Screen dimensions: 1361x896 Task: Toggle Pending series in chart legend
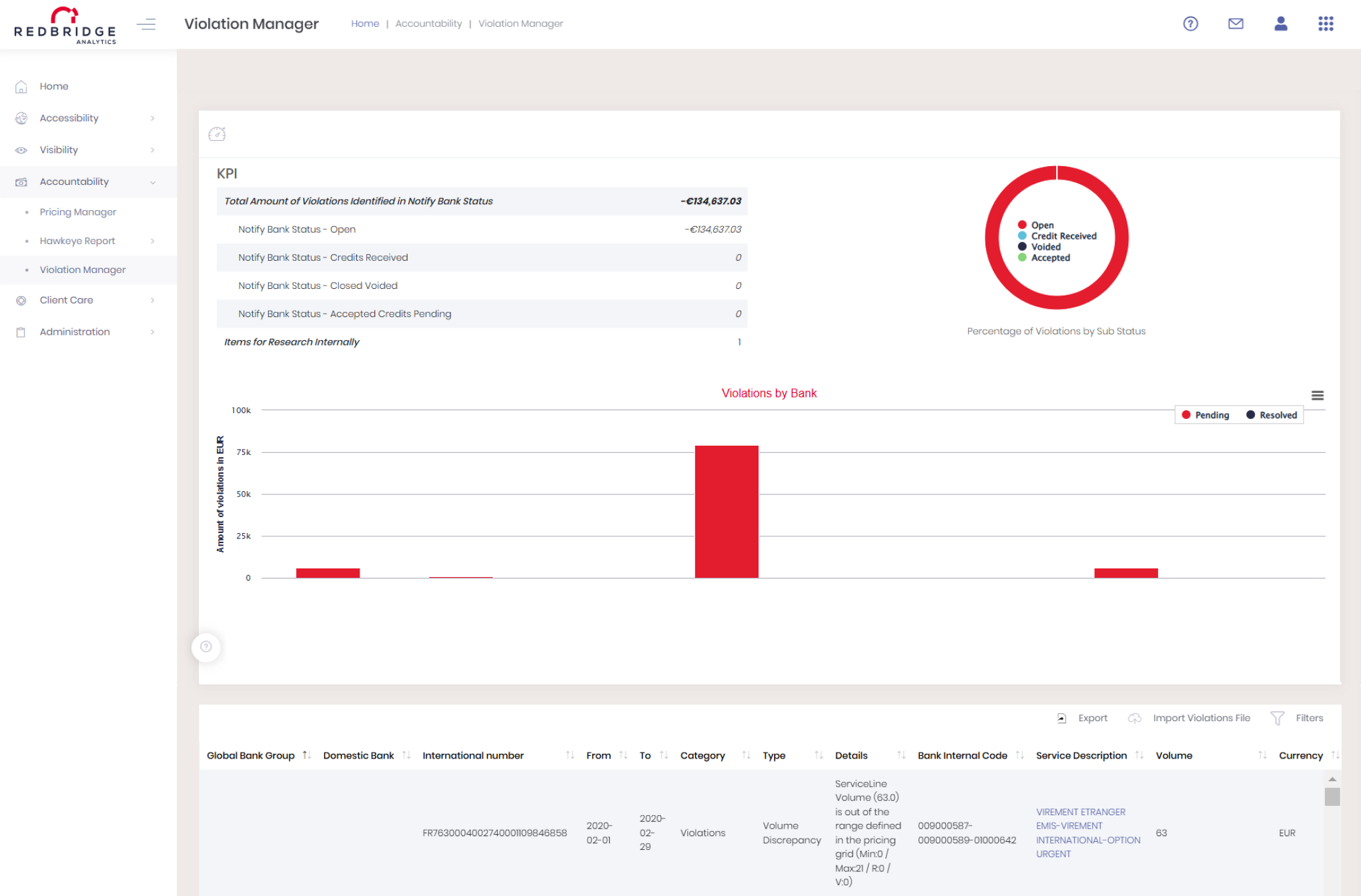1205,415
